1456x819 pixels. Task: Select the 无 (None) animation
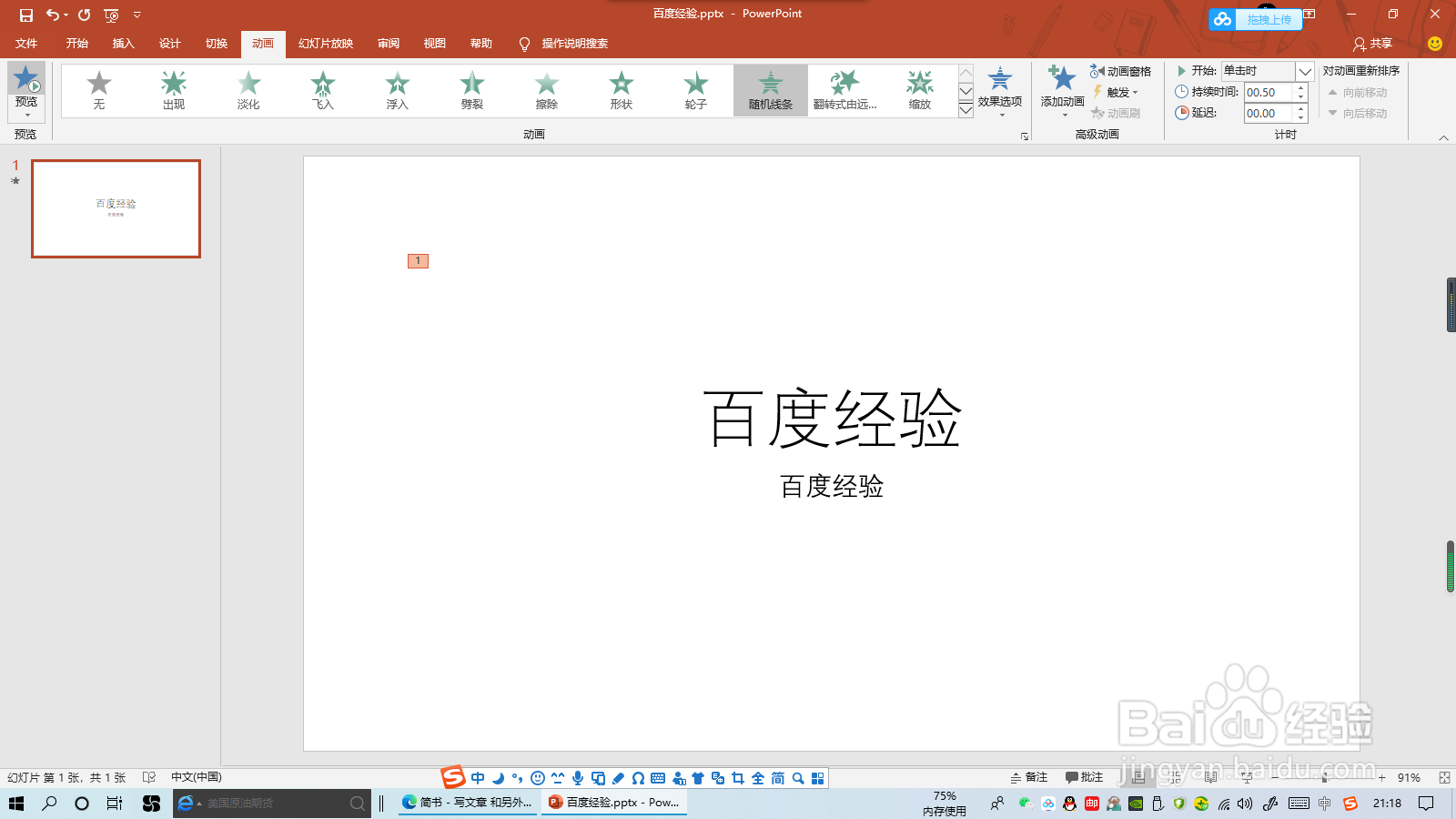tap(99, 90)
